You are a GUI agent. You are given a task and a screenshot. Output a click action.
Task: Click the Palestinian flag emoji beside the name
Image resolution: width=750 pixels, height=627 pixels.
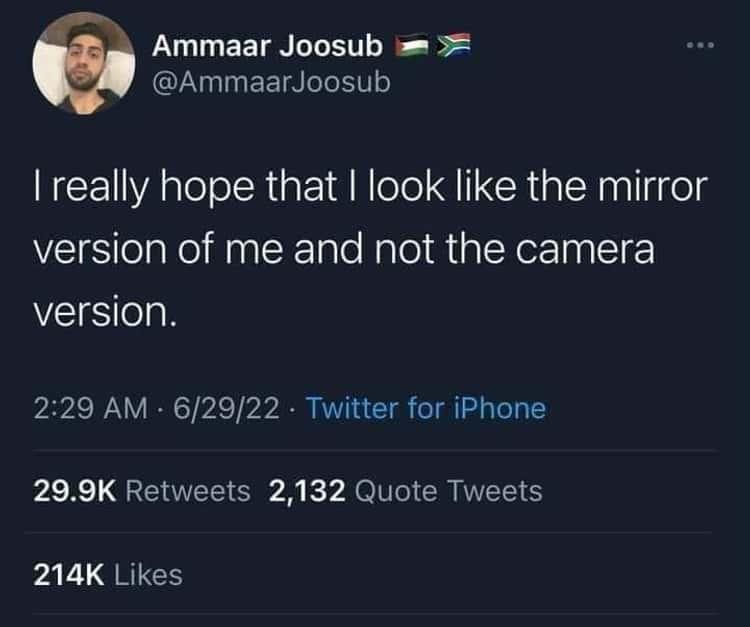(x=411, y=45)
